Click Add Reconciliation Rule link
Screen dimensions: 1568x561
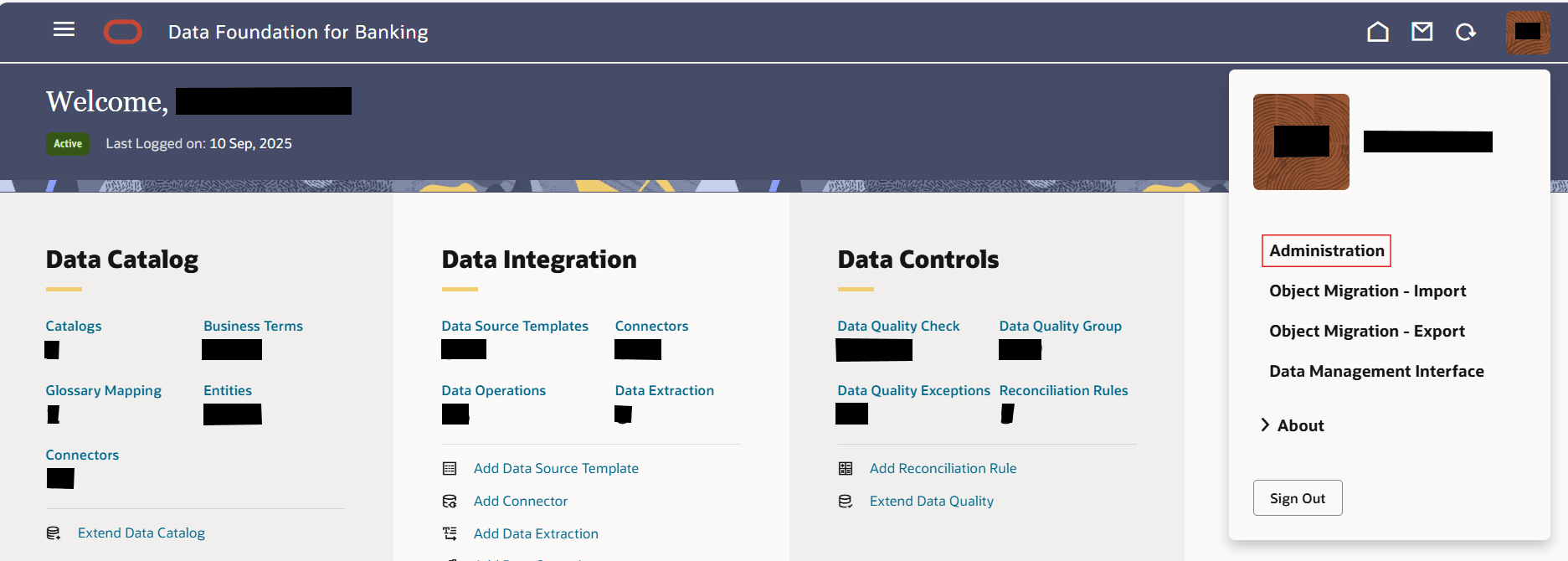pyautogui.click(x=943, y=468)
